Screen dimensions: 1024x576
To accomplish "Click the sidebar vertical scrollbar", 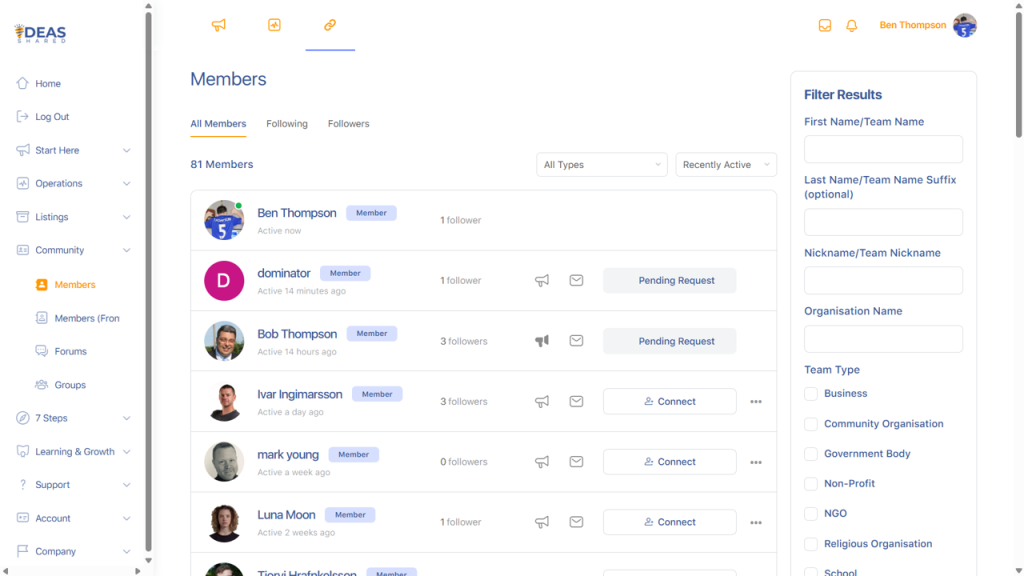I will coord(148,281).
